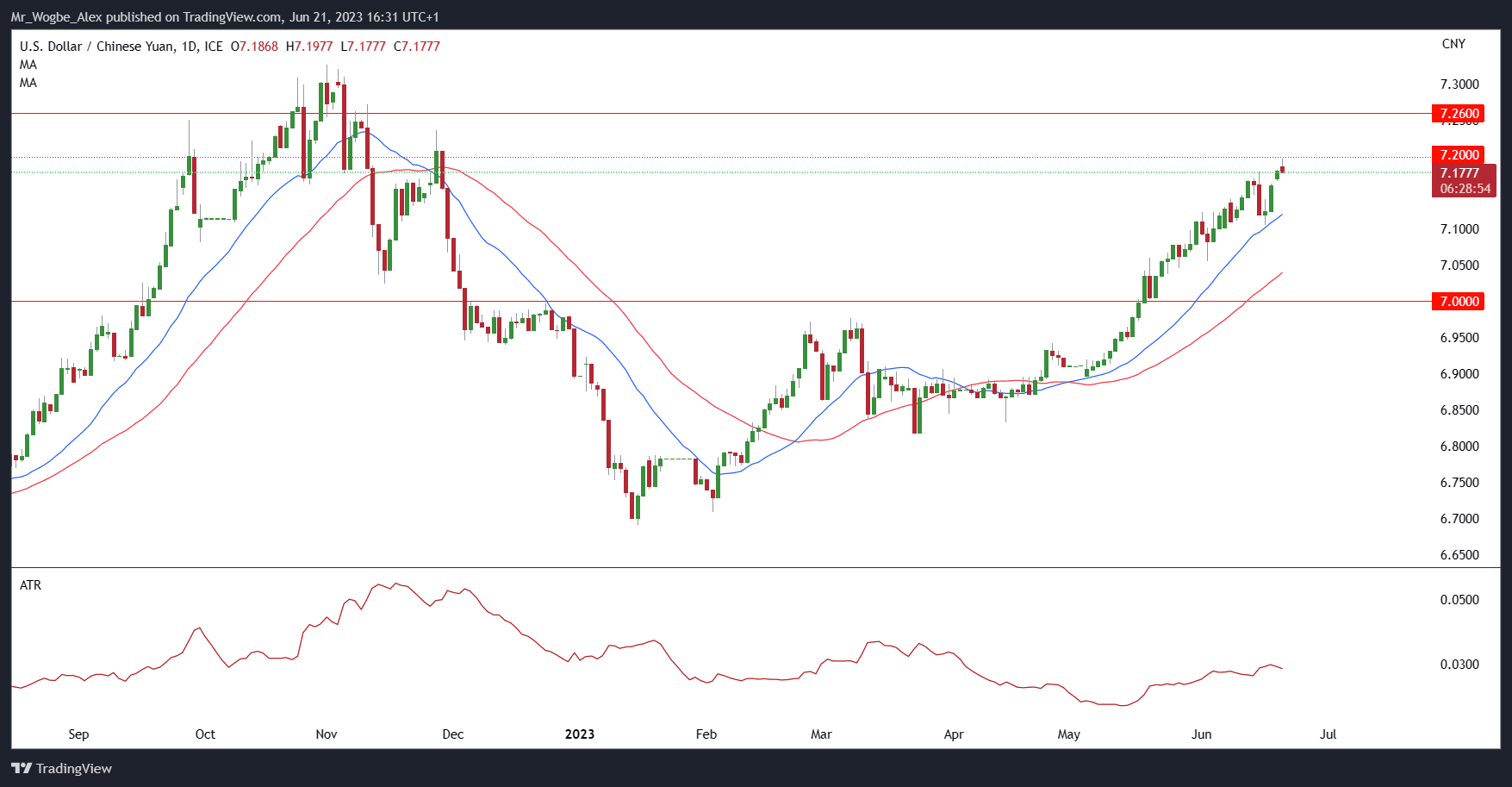
Task: Click the ATR indicator label
Action: tap(30, 585)
